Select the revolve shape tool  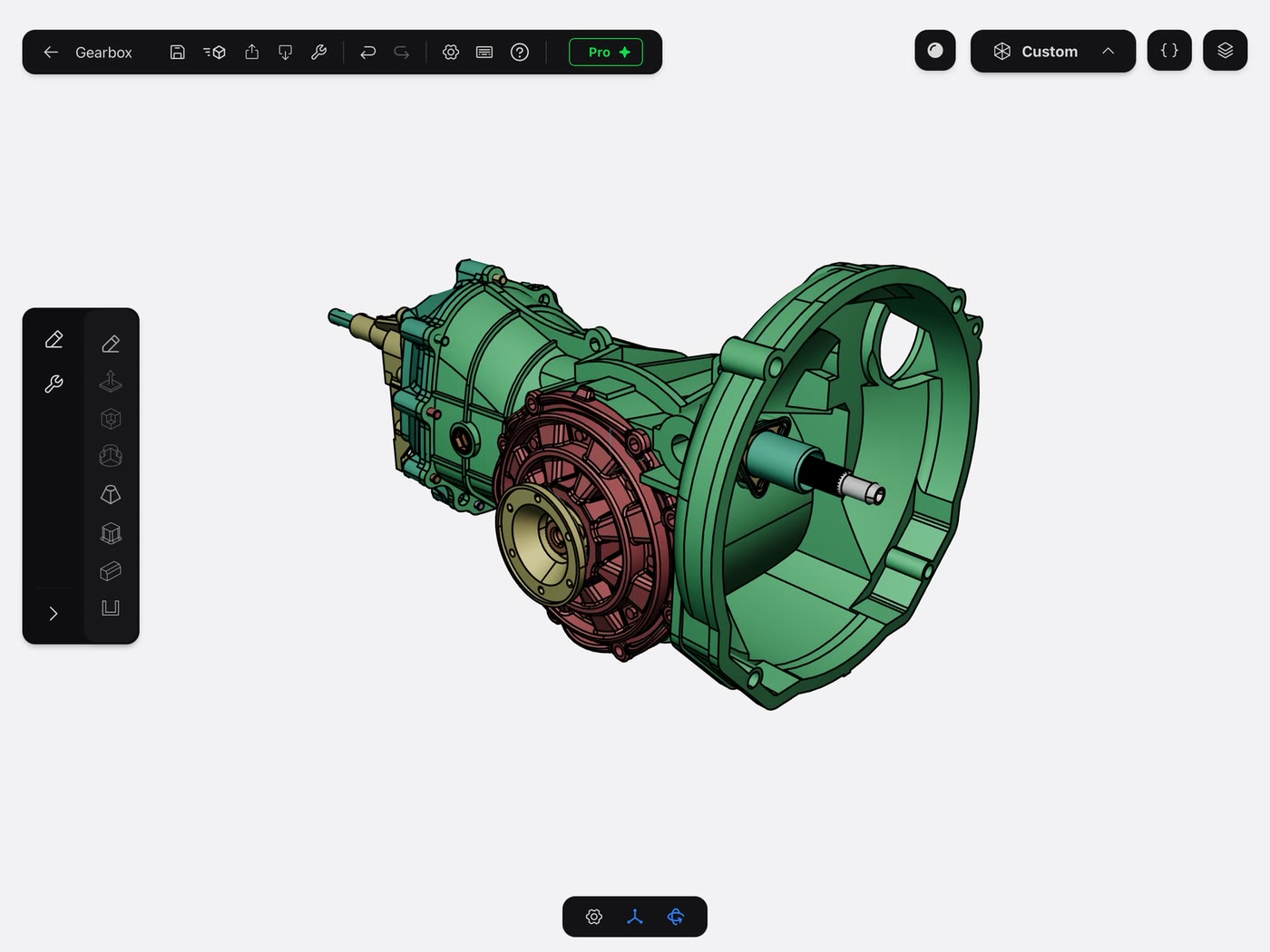[x=111, y=456]
